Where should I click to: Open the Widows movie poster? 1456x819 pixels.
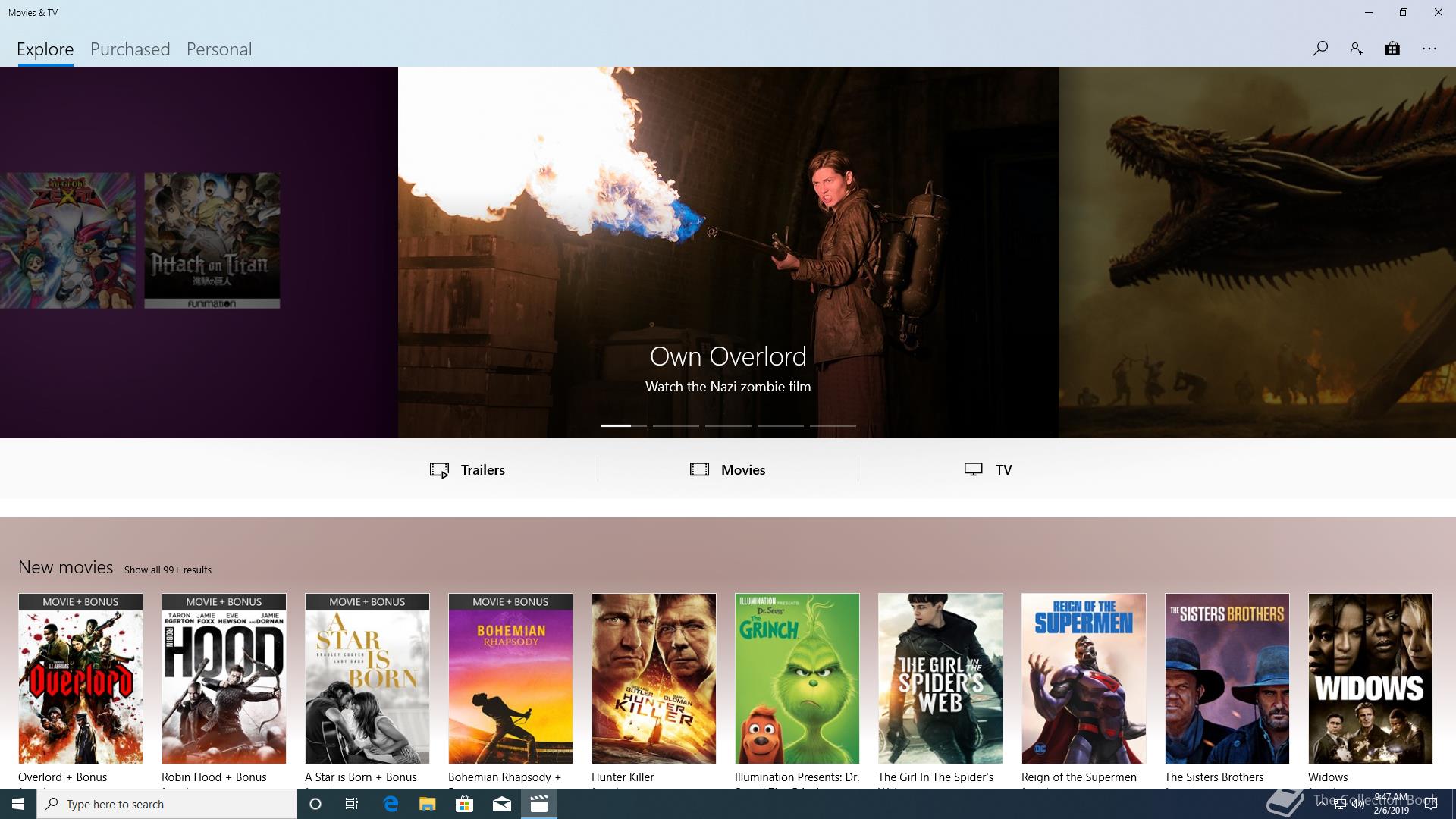pos(1370,679)
